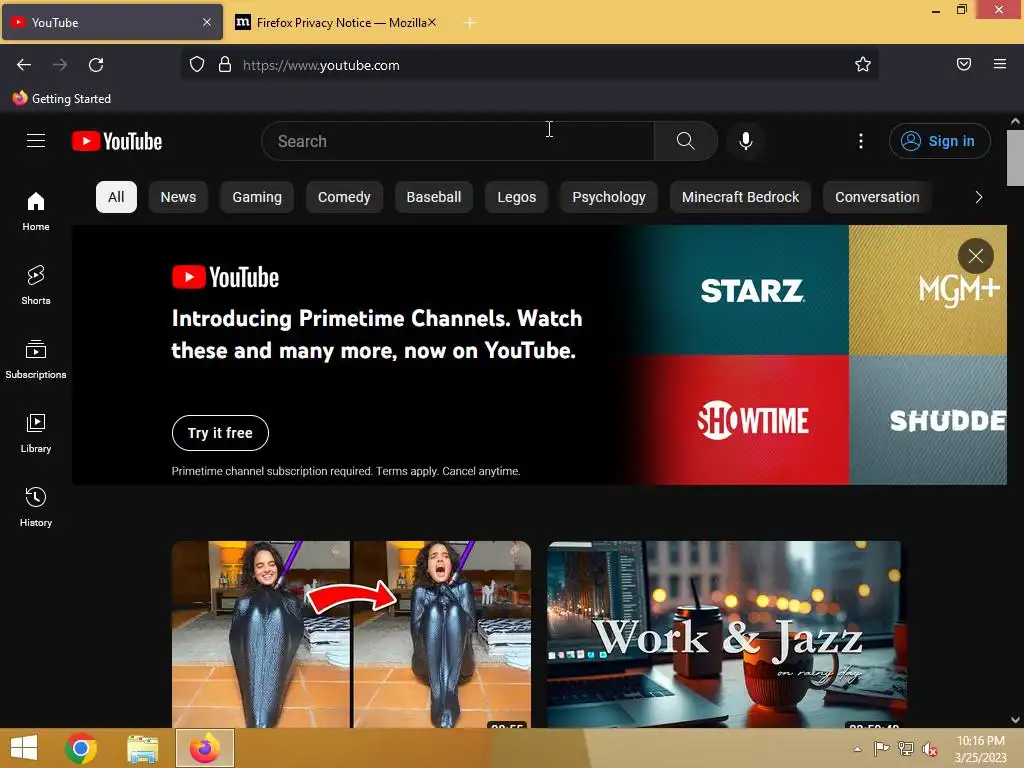Reload the current page
Image resolution: width=1024 pixels, height=768 pixels.
[96, 65]
